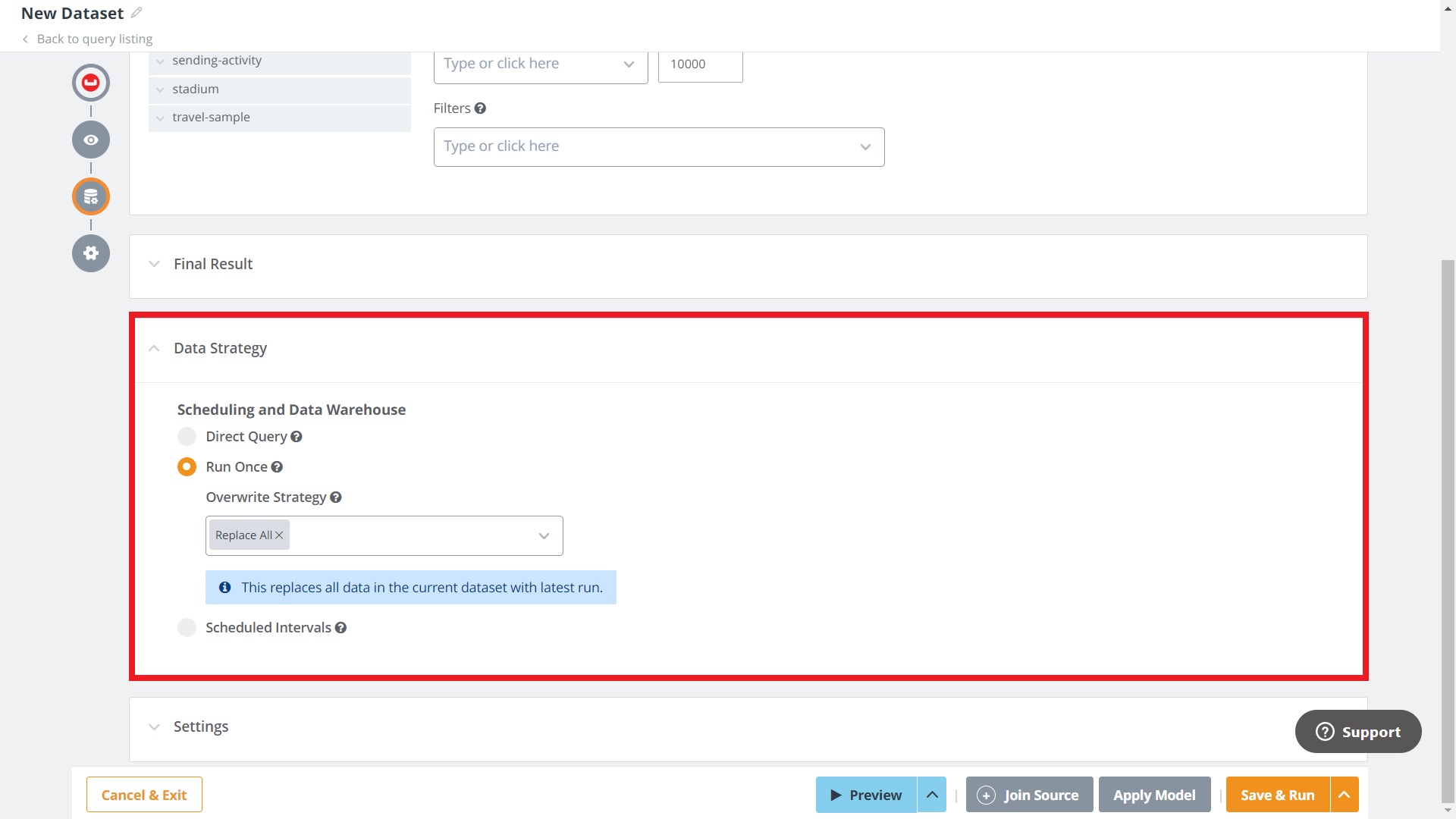Screen dimensions: 1456x819
Task: Select the Direct Query radio button
Action: click(187, 436)
